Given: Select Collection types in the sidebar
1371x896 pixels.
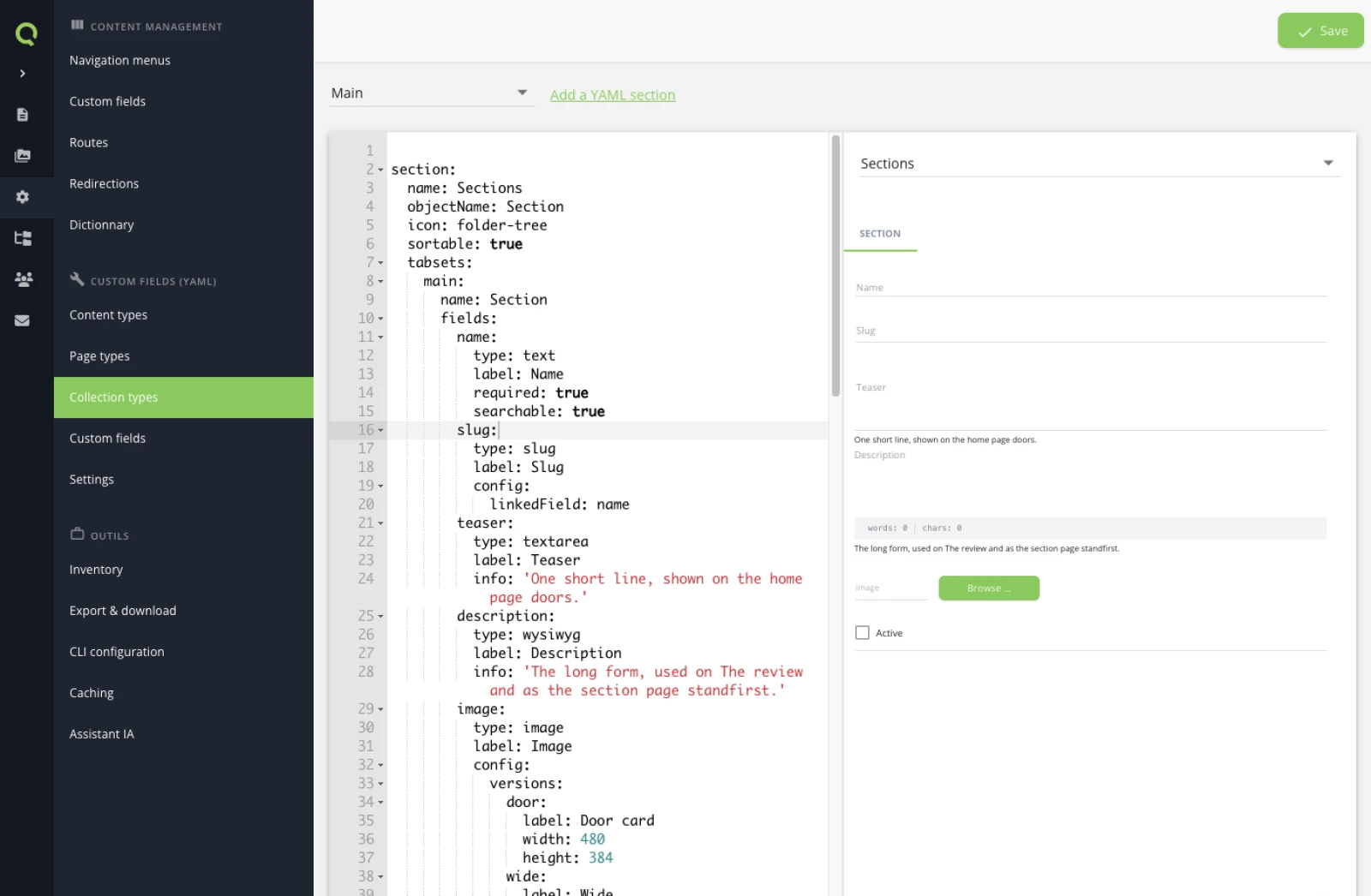Looking at the screenshot, I should coord(183,397).
